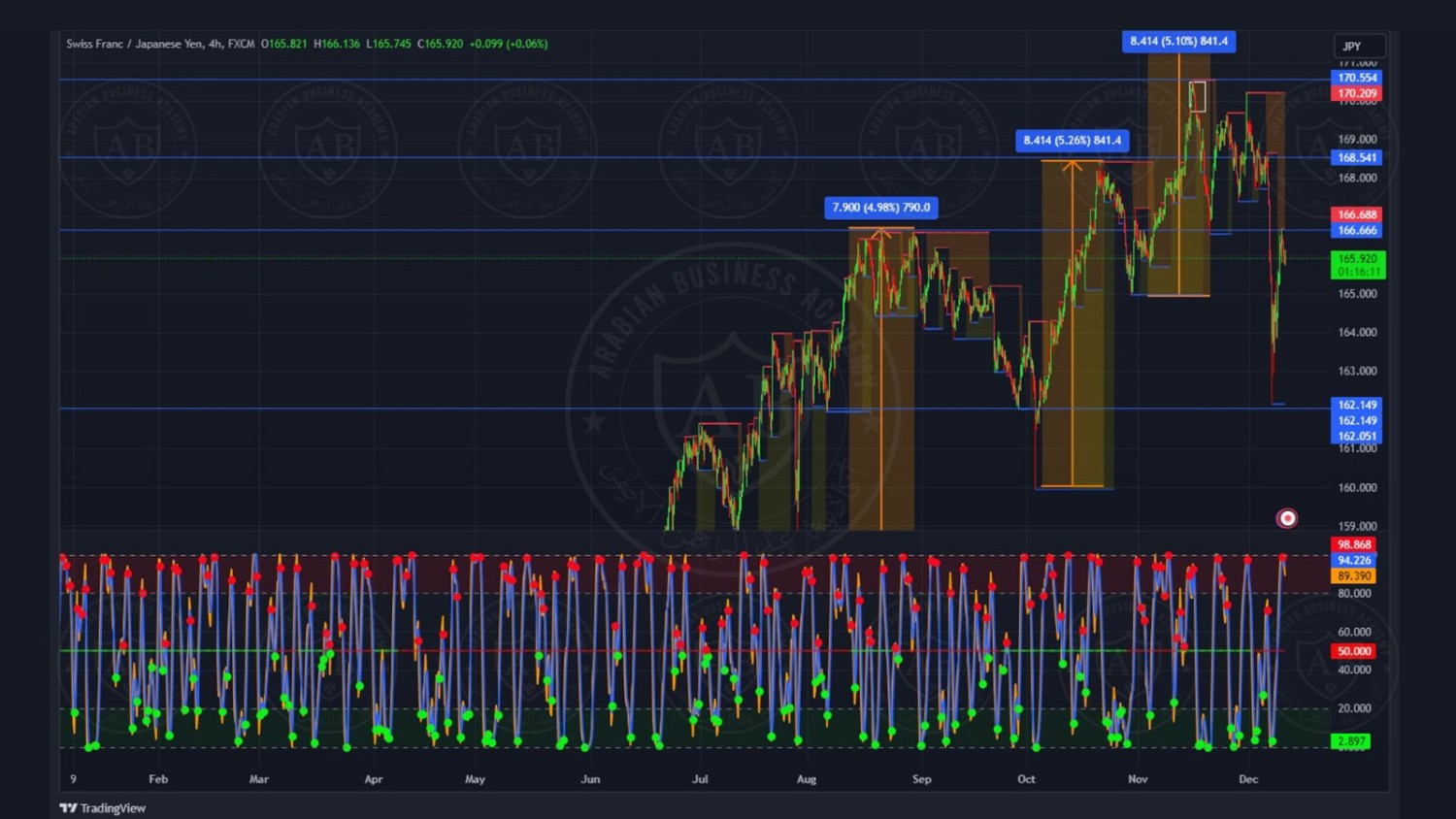Select the 8.414 (5.26%) 841.4 measurement label
Viewport: 1456px width, 819px height.
click(1072, 141)
